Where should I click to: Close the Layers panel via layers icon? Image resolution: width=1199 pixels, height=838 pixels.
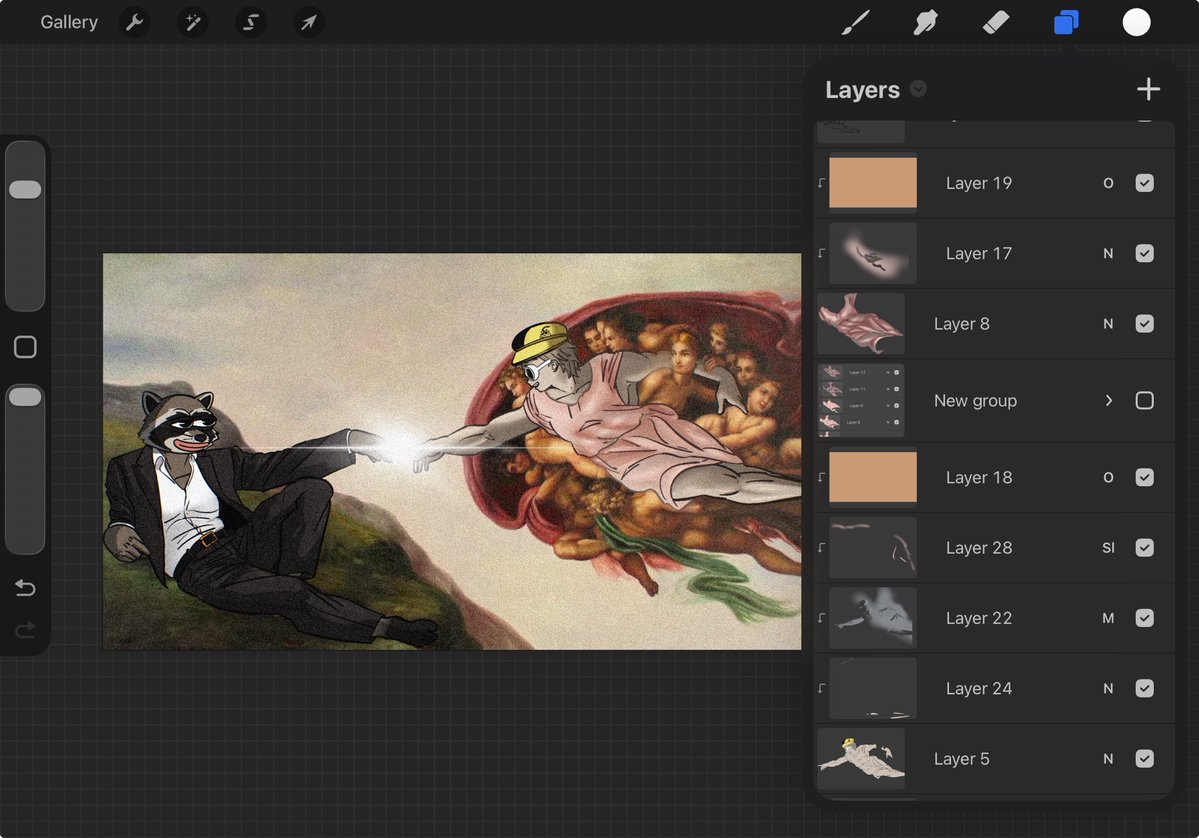[x=1066, y=22]
